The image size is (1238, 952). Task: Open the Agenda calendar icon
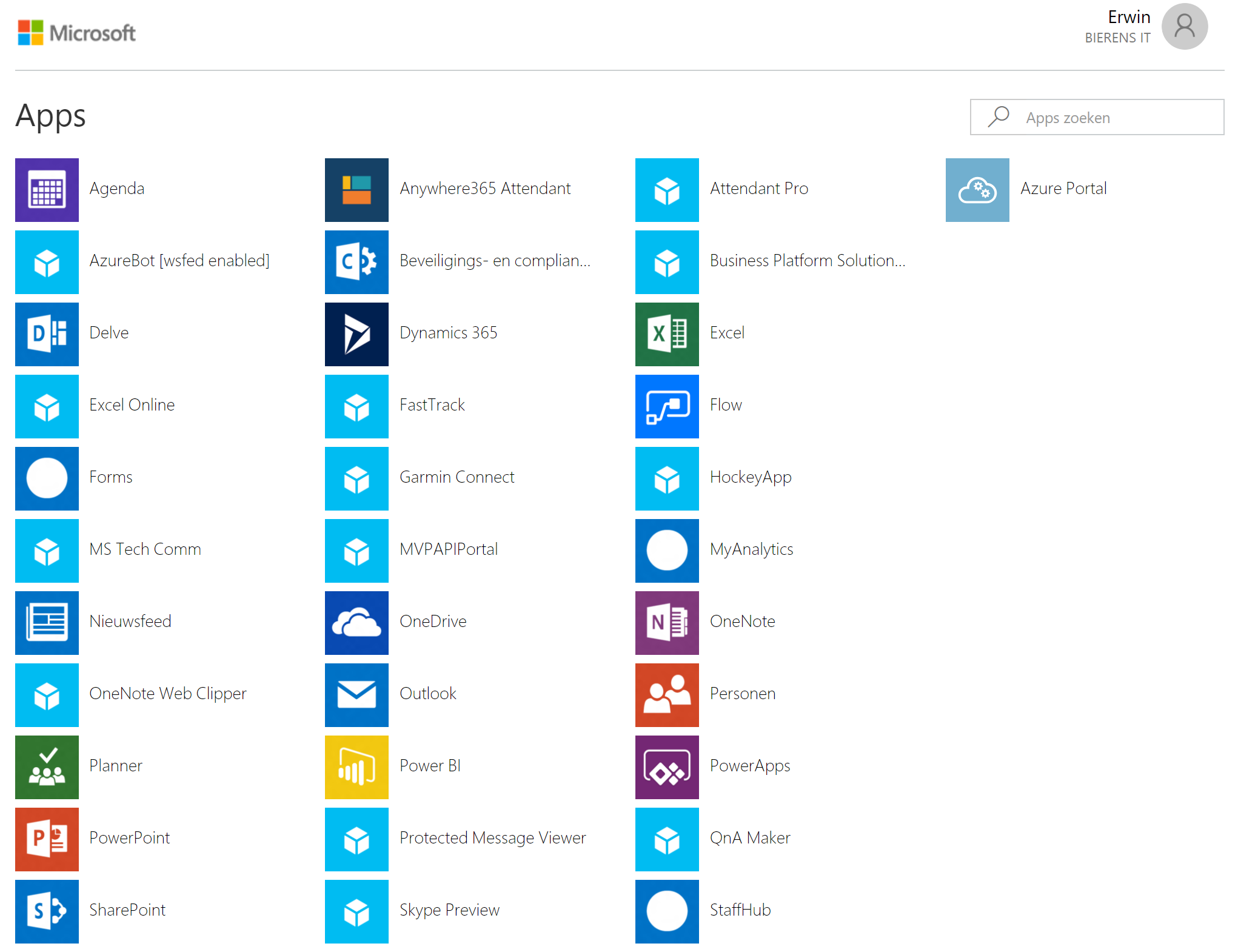tap(47, 190)
